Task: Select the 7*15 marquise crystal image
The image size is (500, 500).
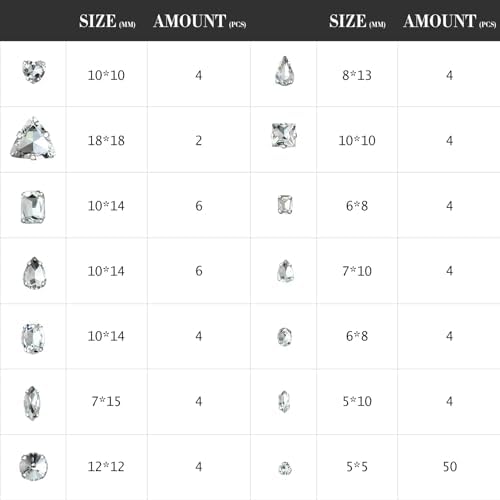Action: (x=32, y=403)
